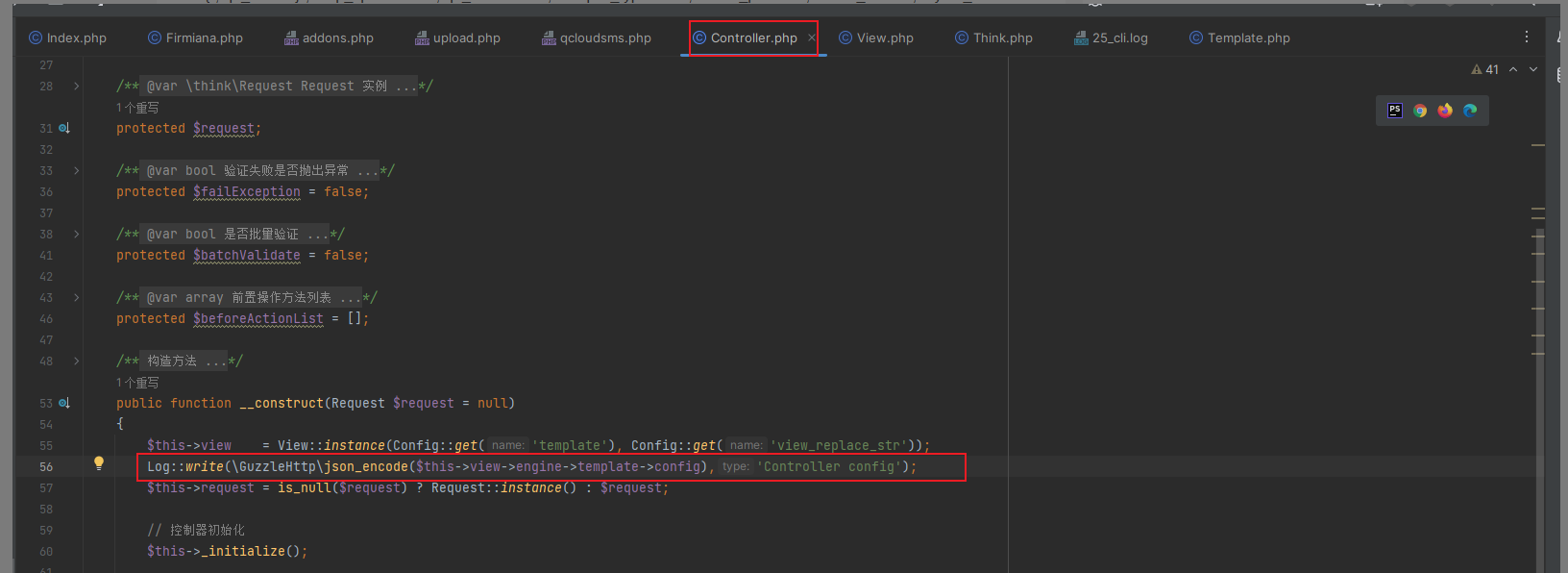Go to previous highlighted error arrow
Viewport: 1568px width, 573px height.
1513,69
